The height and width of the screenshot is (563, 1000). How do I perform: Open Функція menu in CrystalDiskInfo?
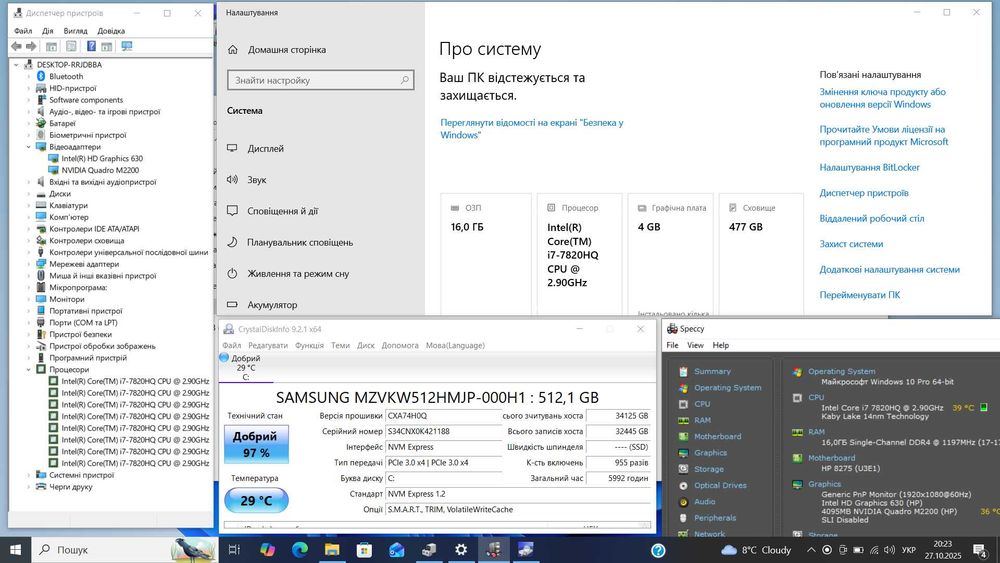pos(309,345)
